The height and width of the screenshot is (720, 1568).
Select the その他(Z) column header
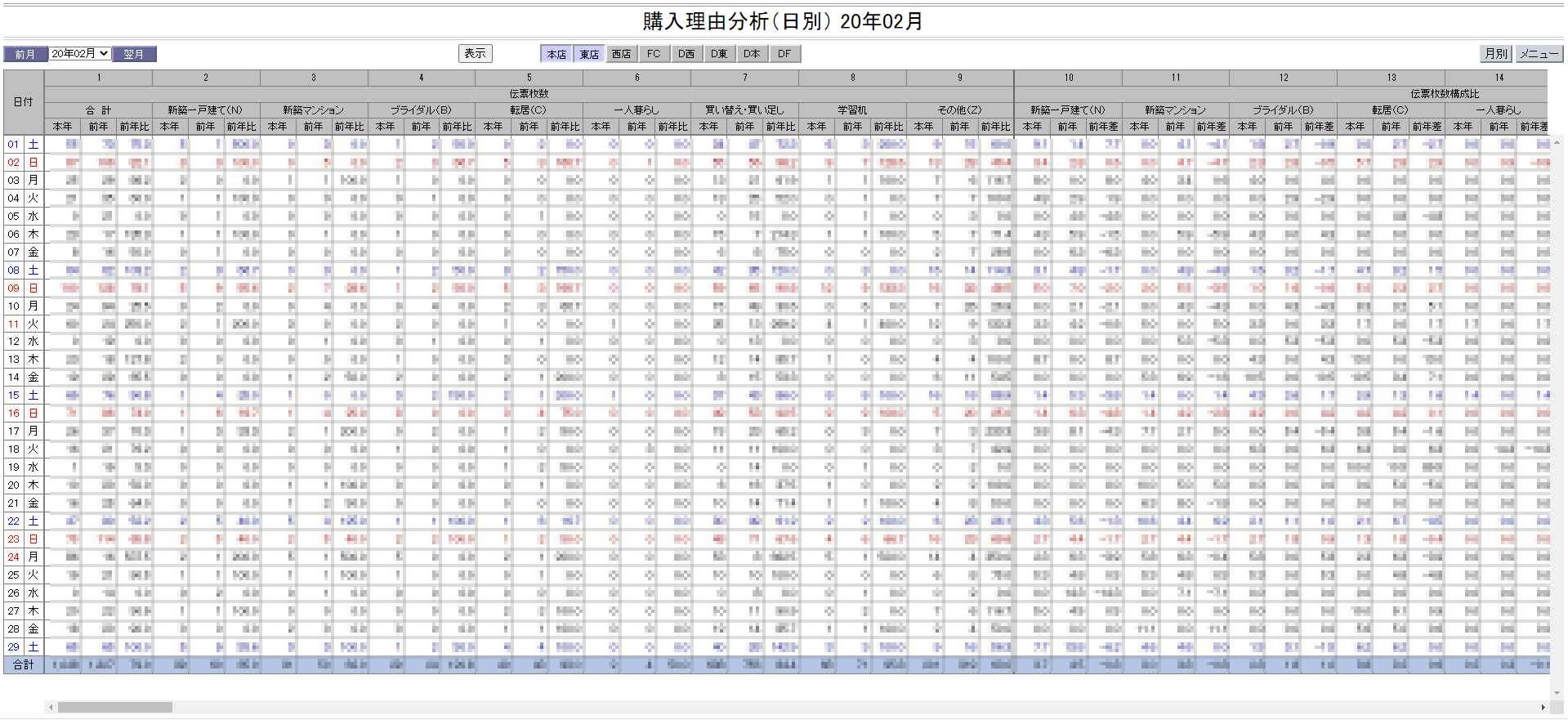pos(960,110)
